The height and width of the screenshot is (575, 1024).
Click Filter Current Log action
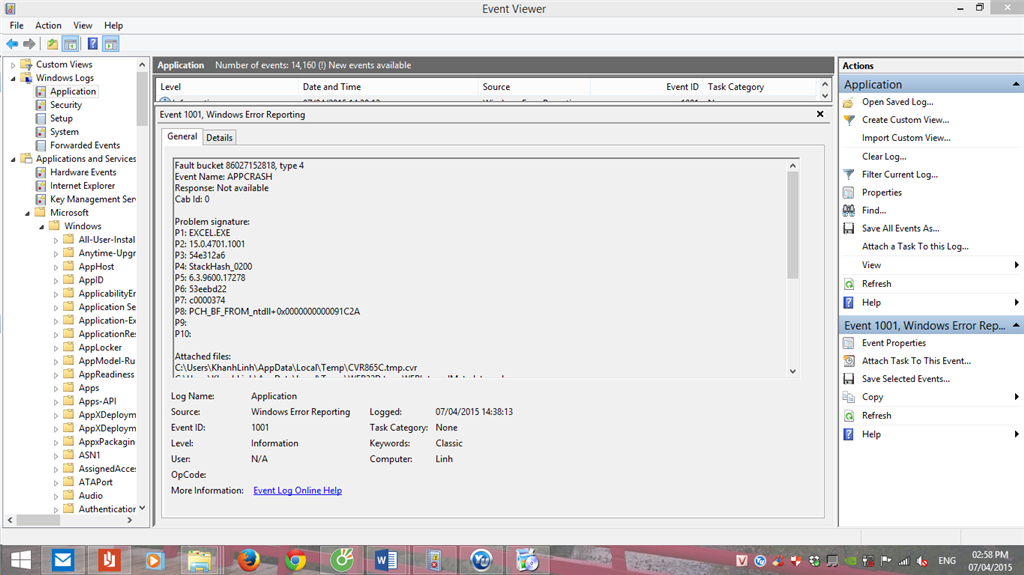click(x=899, y=174)
